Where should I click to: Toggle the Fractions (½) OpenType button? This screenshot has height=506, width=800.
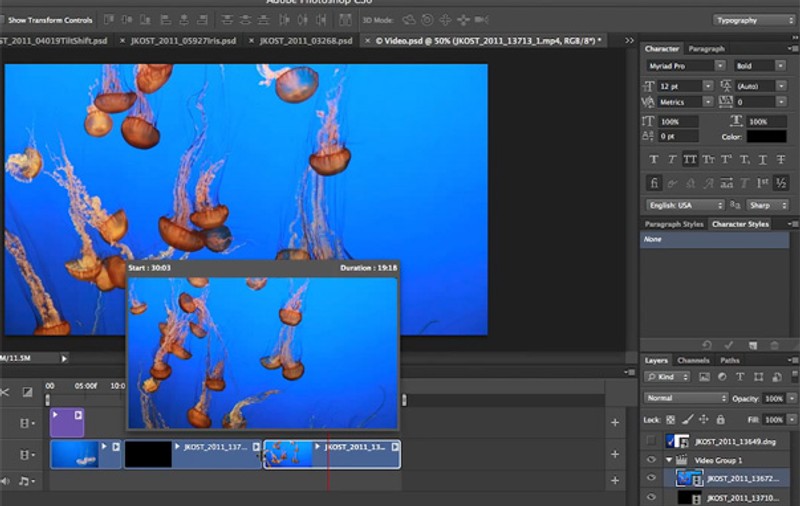(781, 183)
